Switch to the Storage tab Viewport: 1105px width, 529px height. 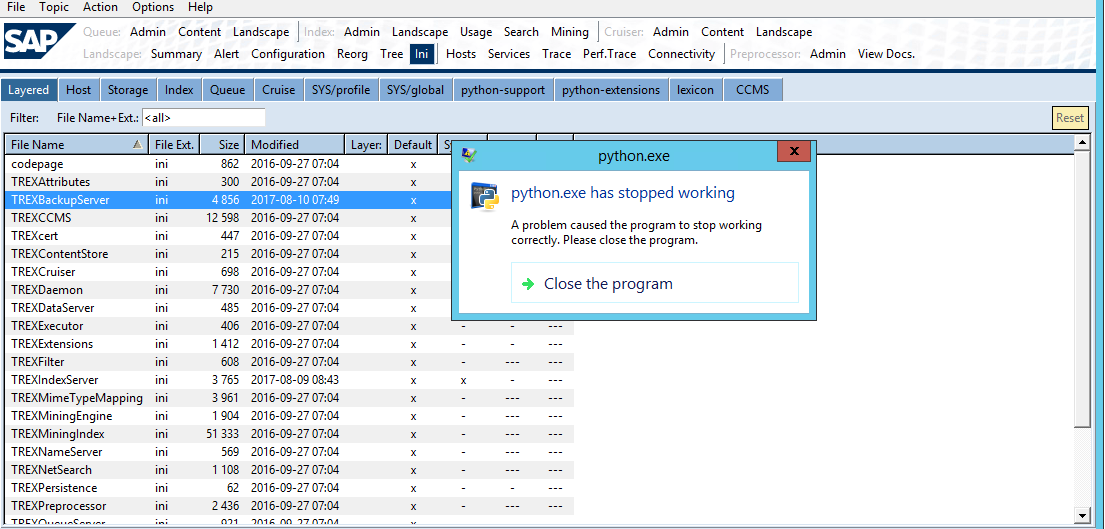(x=128, y=89)
